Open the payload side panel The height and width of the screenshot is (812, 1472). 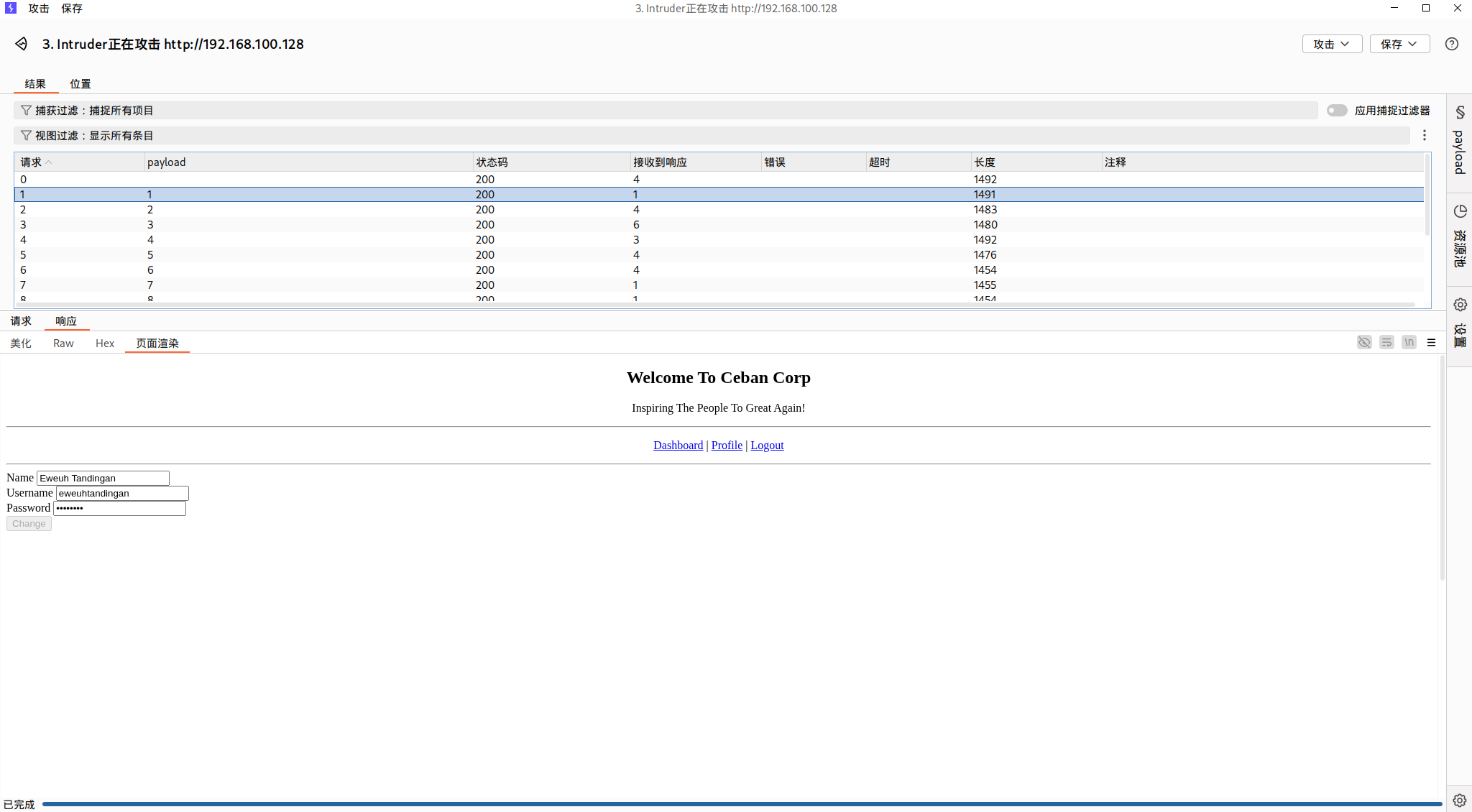pos(1459,142)
